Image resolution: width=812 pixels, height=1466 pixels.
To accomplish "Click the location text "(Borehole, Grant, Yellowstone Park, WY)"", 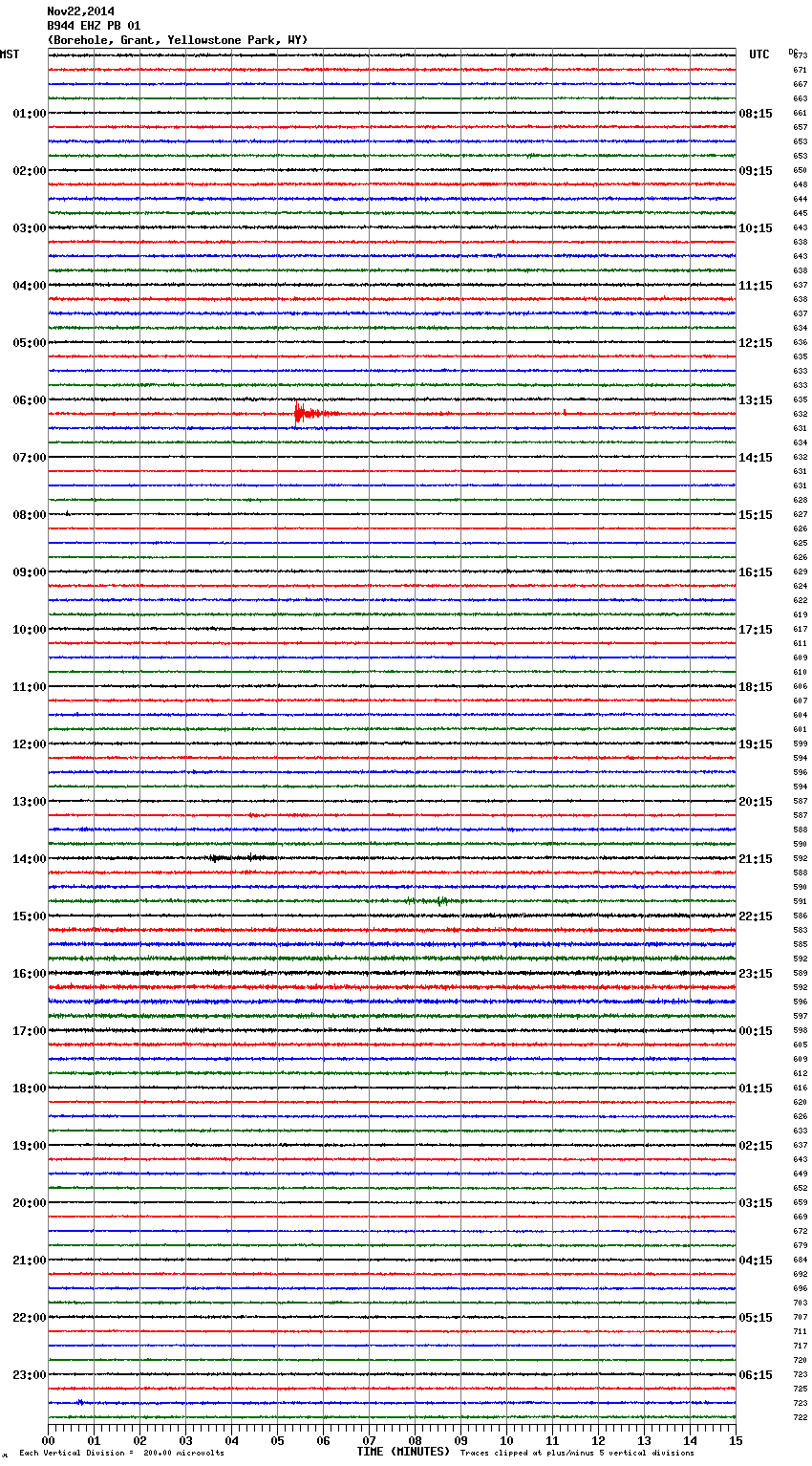I will [x=178, y=40].
